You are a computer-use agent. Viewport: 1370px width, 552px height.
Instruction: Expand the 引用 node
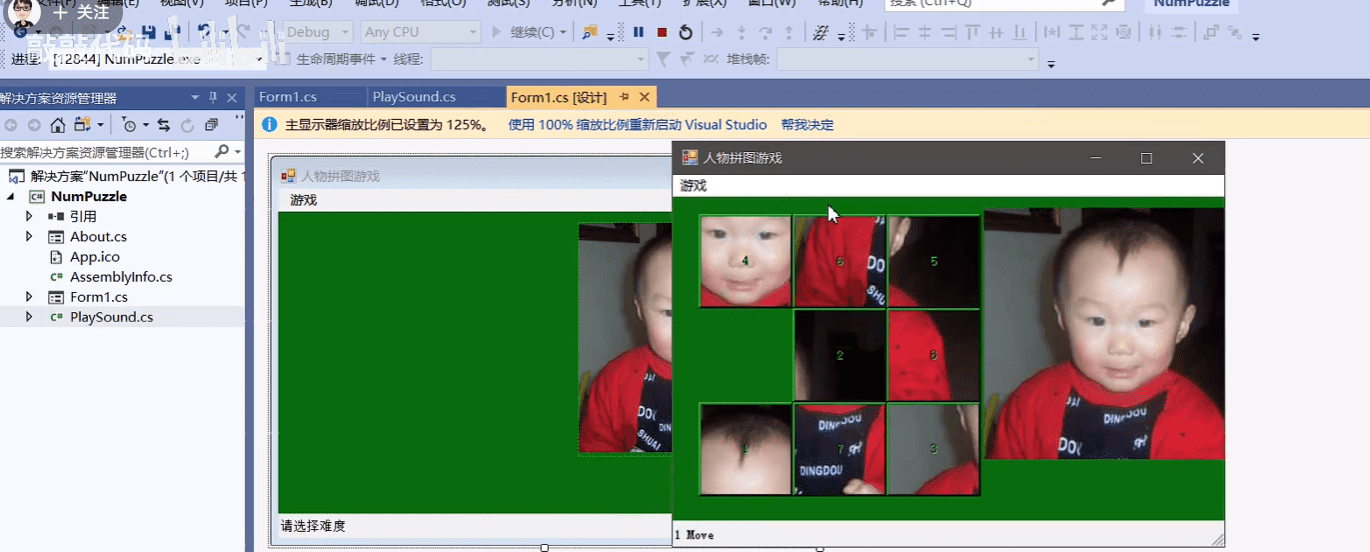pos(29,216)
